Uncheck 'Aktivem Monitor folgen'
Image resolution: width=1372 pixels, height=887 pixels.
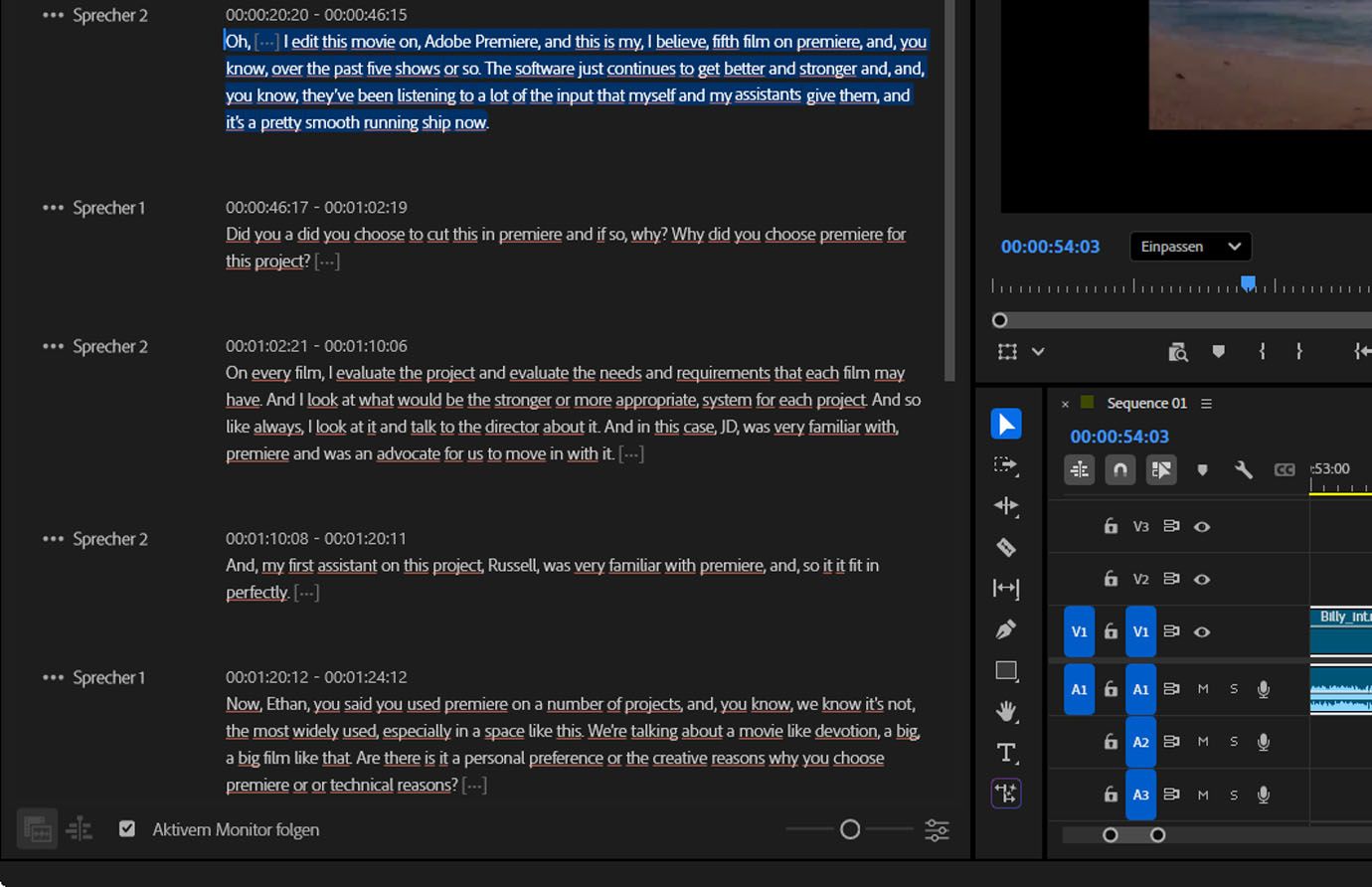[126, 828]
